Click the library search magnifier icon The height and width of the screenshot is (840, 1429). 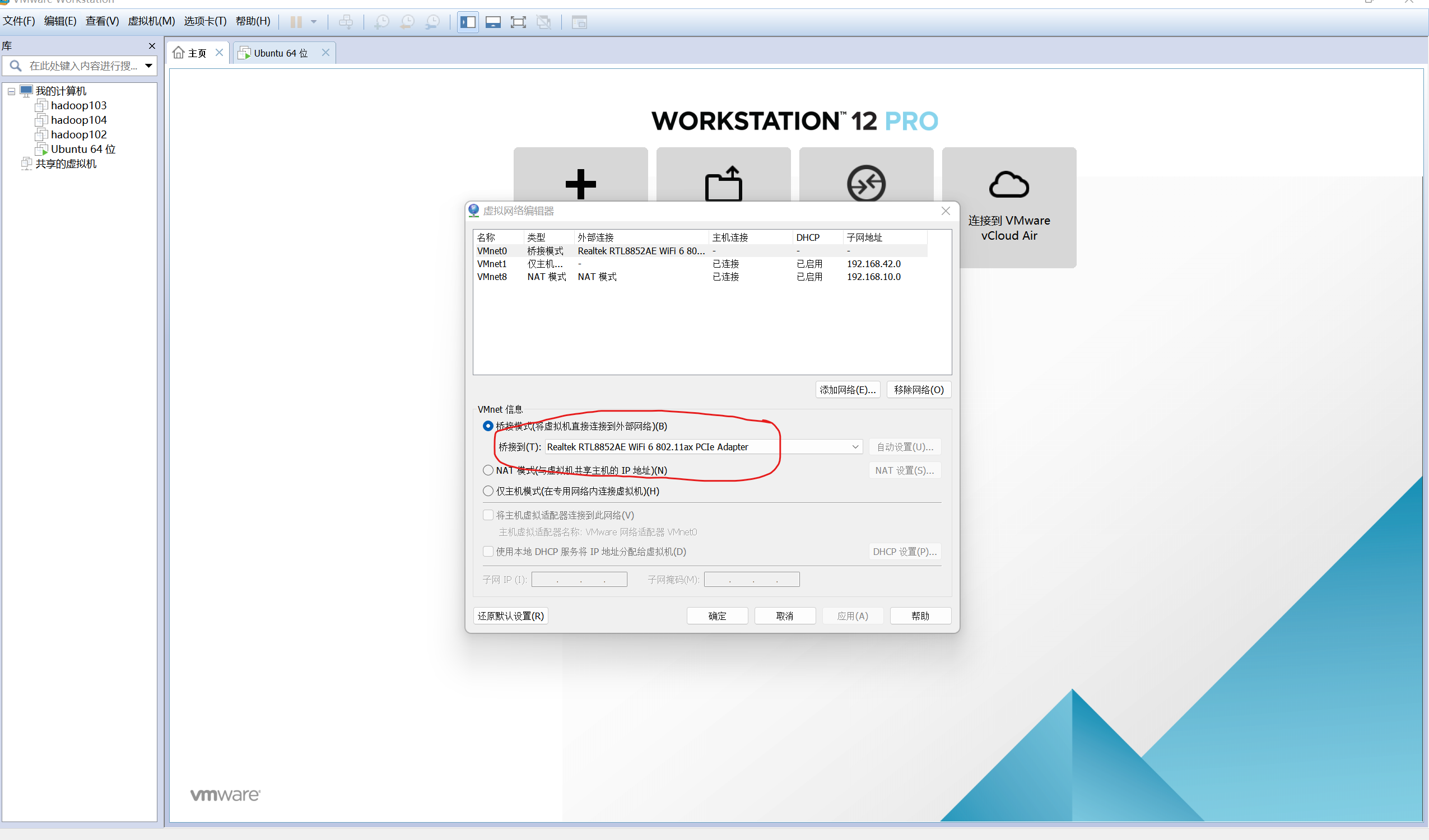(x=16, y=66)
